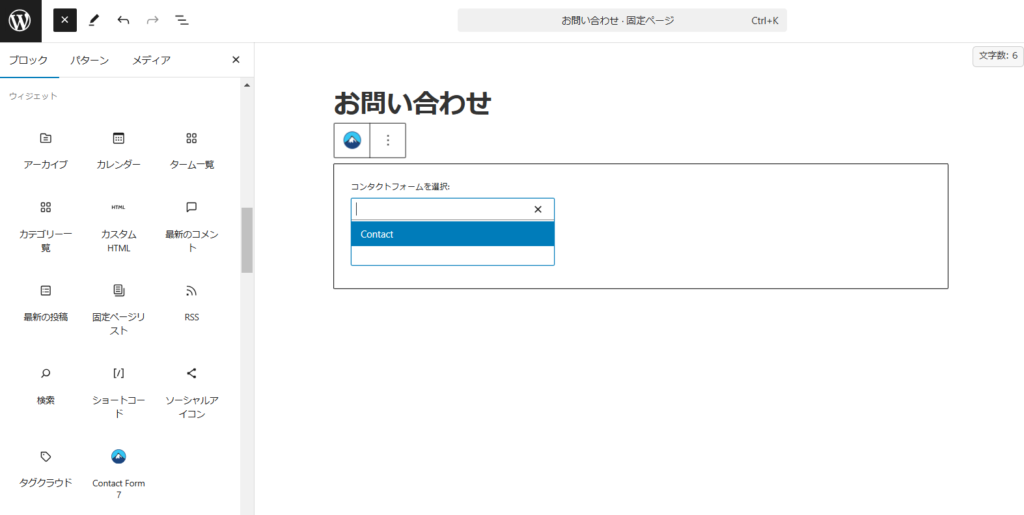This screenshot has height=515, width=1024.
Task: Click the Contact Form 7 block toolbar icon
Action: pos(352,140)
